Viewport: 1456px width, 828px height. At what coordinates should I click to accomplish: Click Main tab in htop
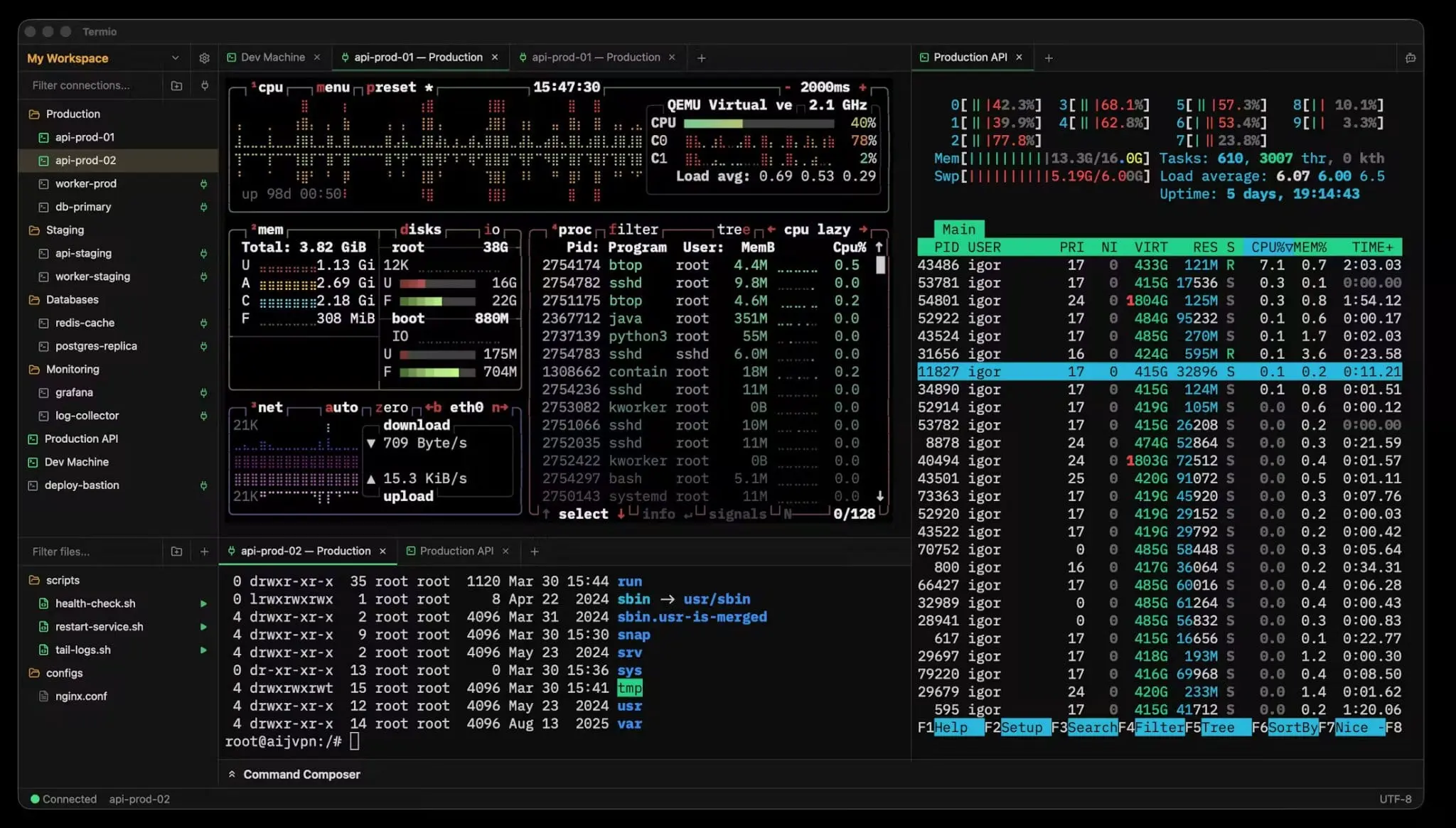pyautogui.click(x=959, y=230)
